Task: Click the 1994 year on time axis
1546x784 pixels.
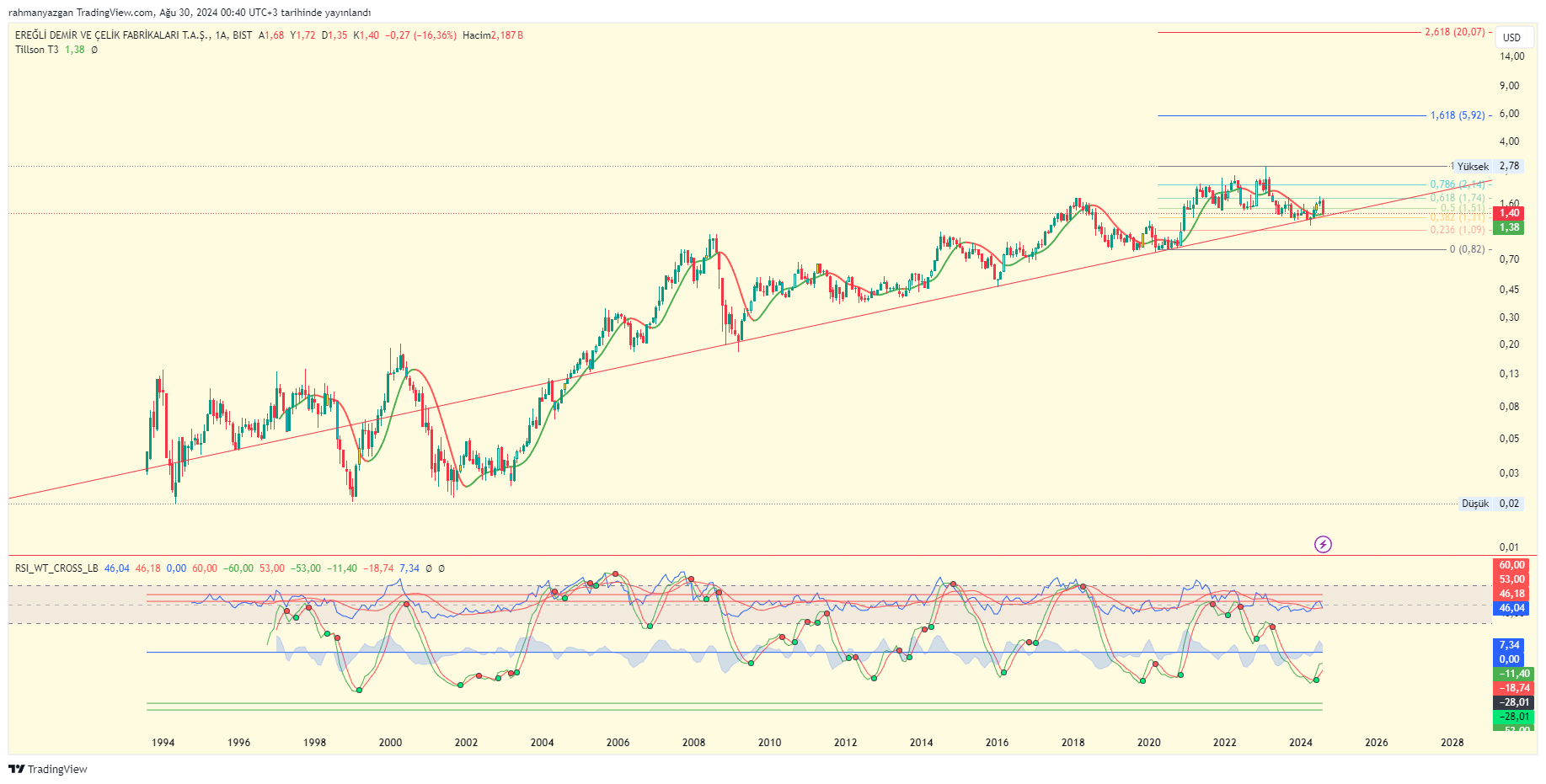Action: click(163, 743)
